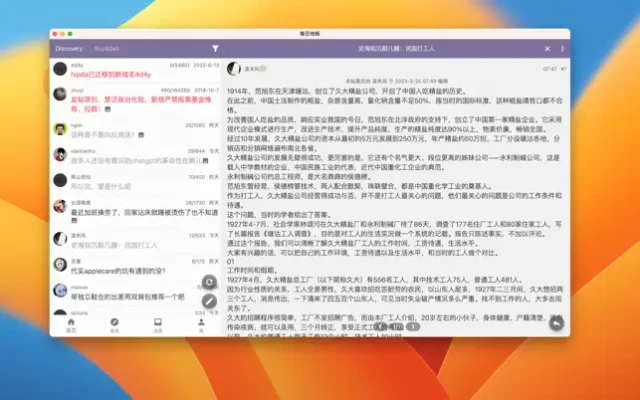The image size is (640, 400).
Task: Click avatar of user xiantianhu in list
Action: pos(60,156)
